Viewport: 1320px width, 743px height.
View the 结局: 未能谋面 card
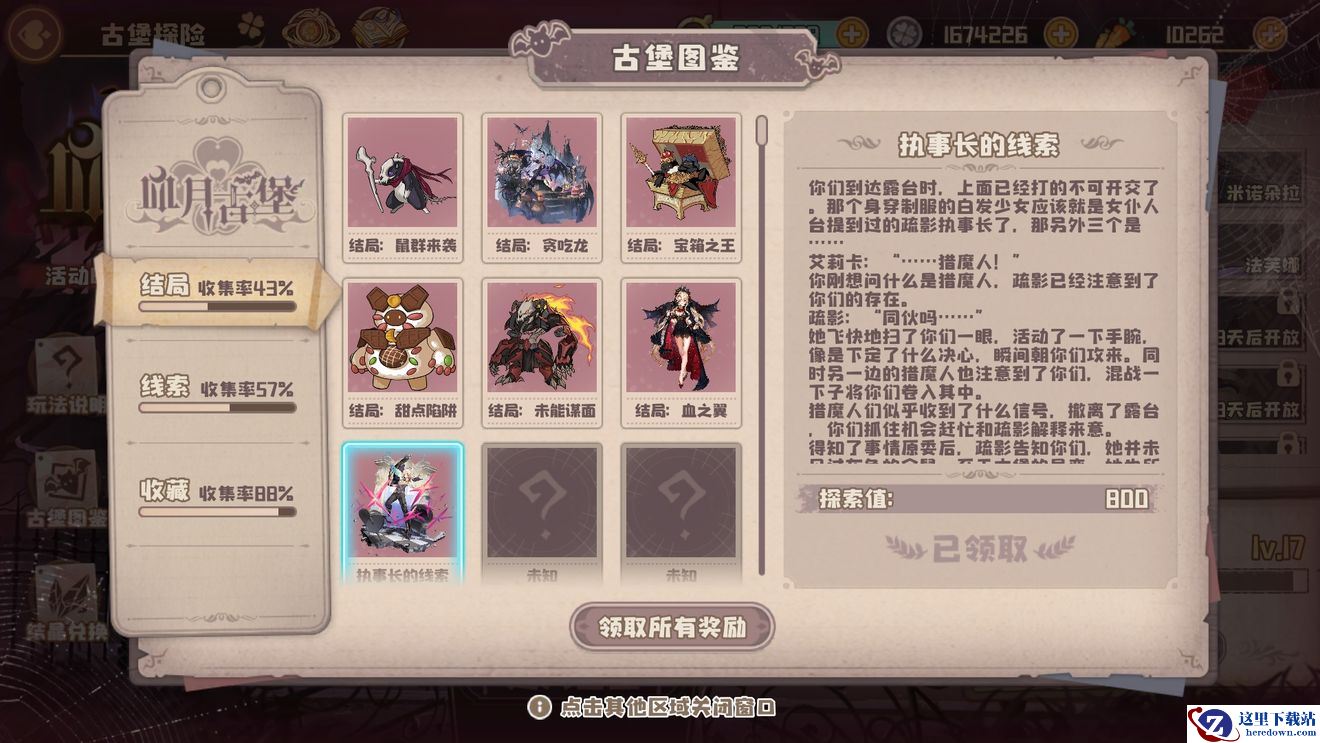pos(542,351)
